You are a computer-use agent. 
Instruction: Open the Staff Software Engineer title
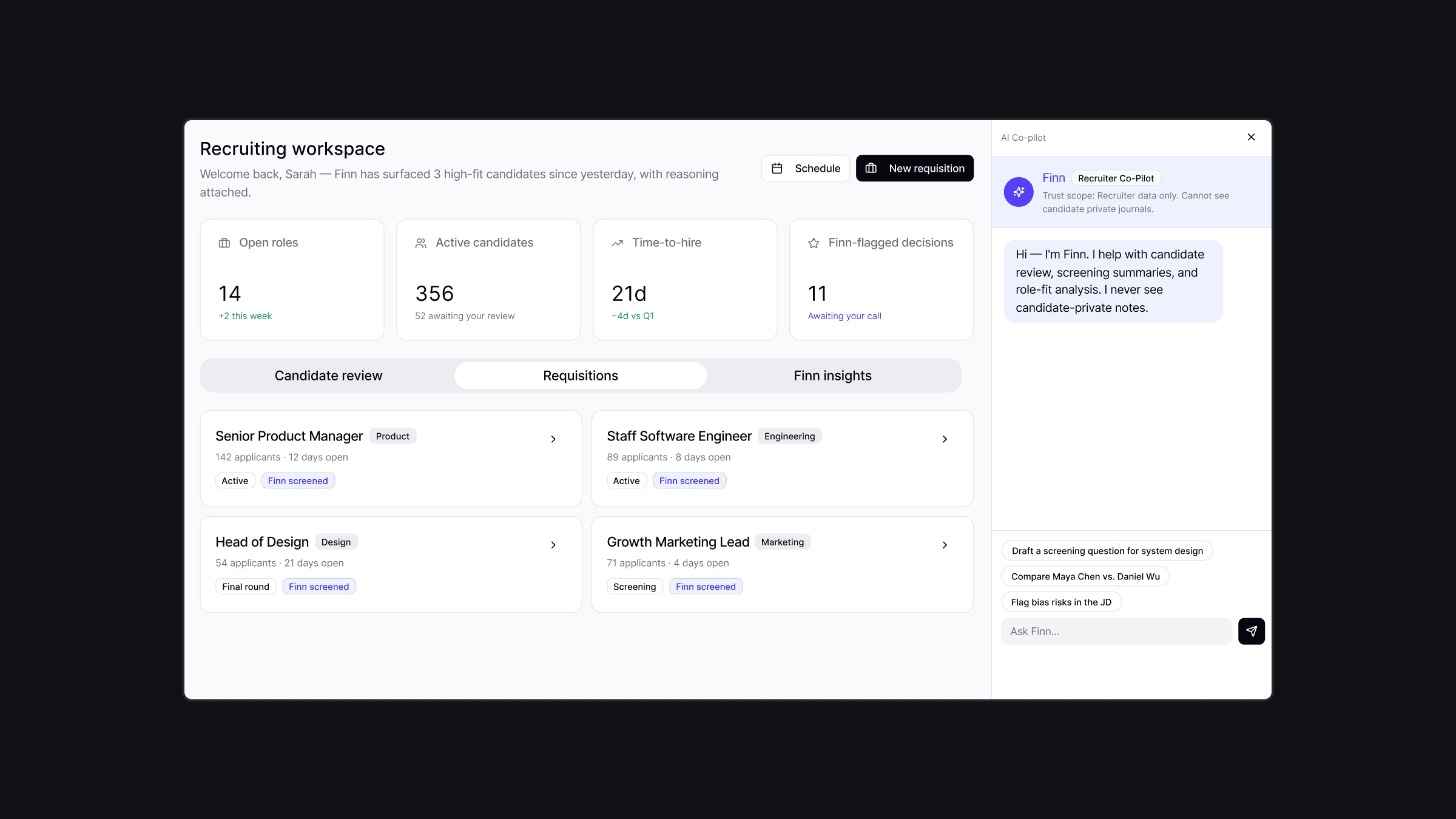[x=679, y=436]
